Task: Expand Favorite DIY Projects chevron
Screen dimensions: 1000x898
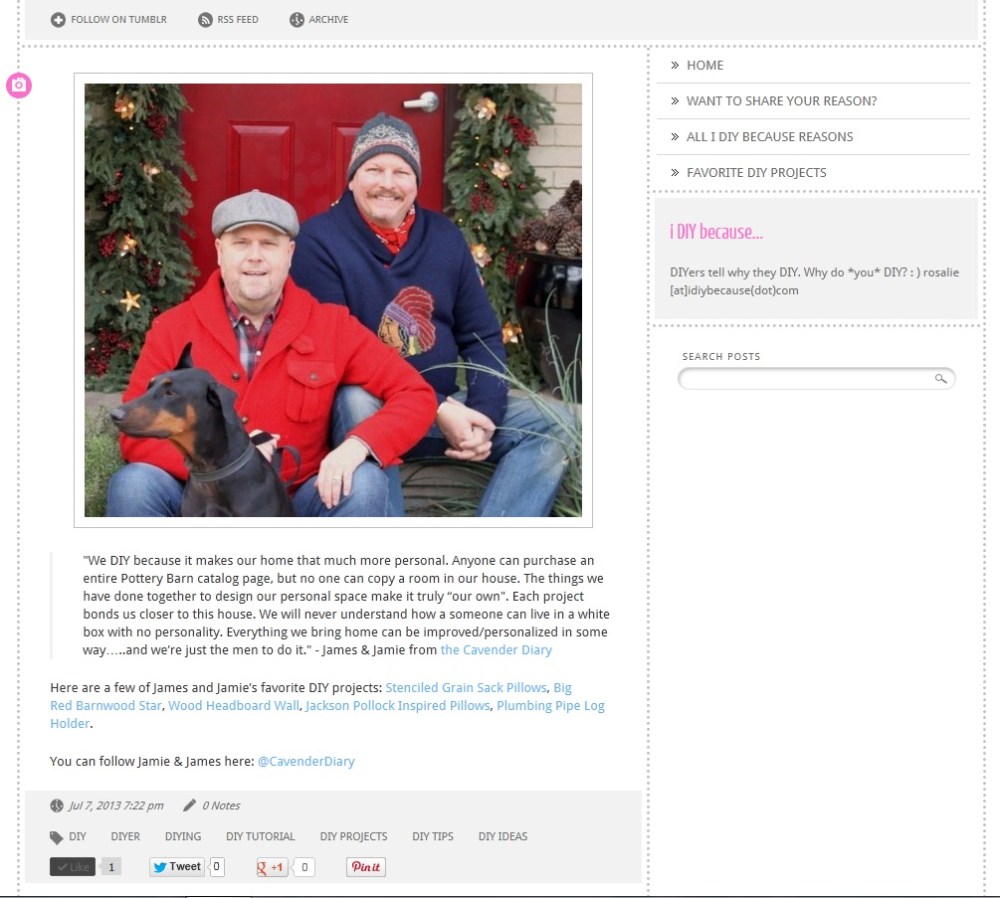Action: point(675,172)
